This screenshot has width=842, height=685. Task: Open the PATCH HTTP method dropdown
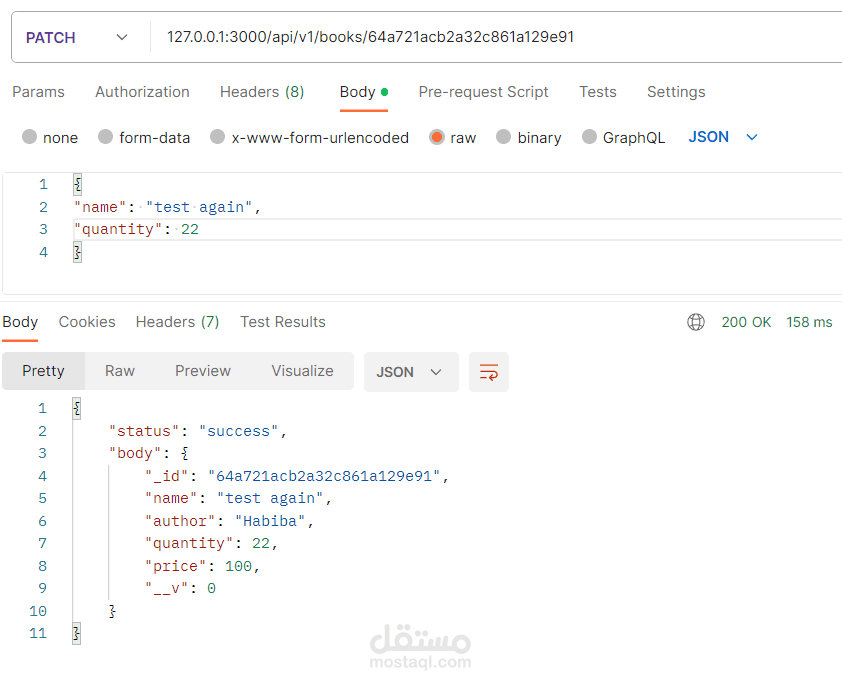(76, 37)
